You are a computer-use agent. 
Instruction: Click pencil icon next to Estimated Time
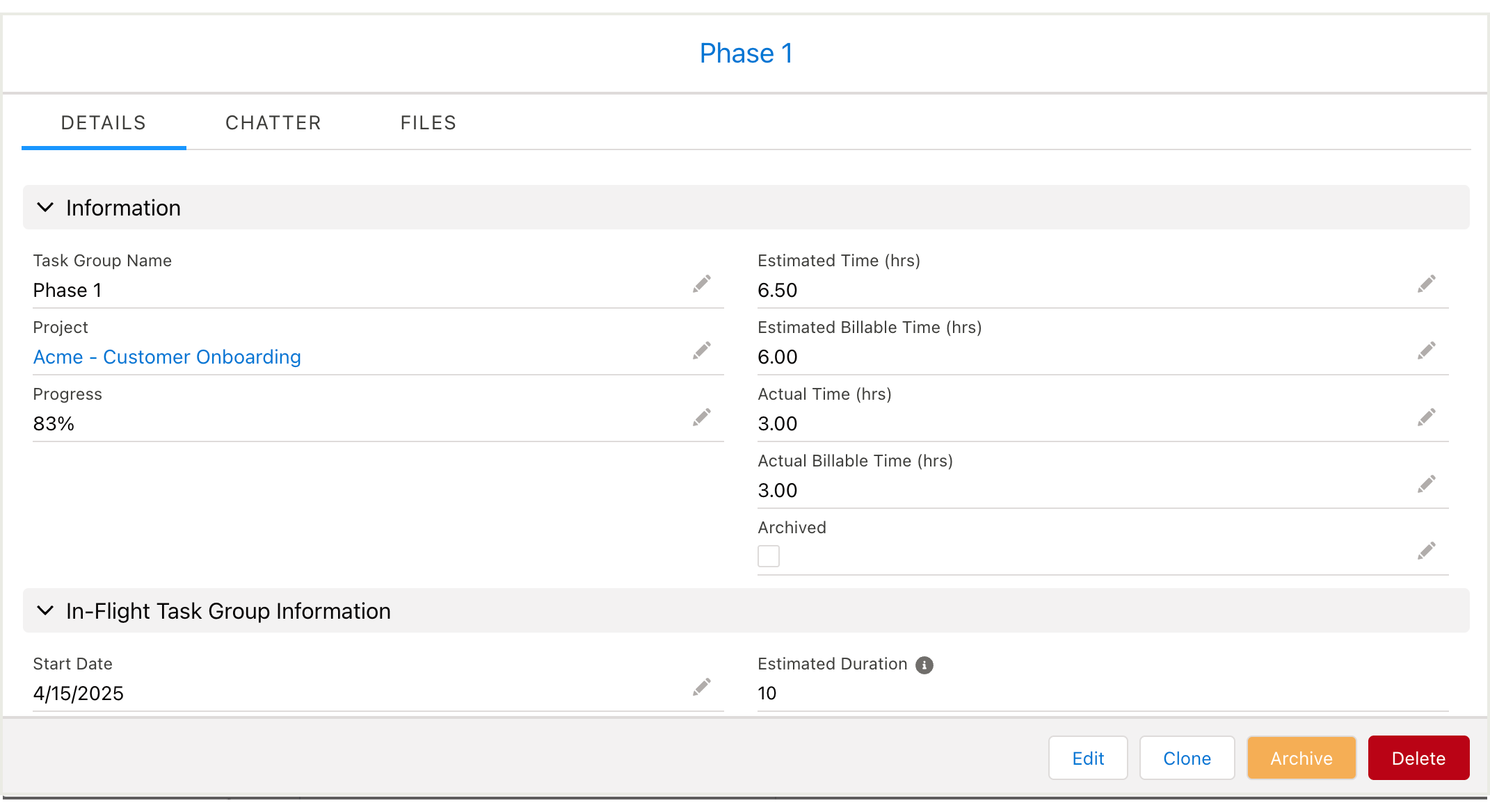(x=1427, y=284)
